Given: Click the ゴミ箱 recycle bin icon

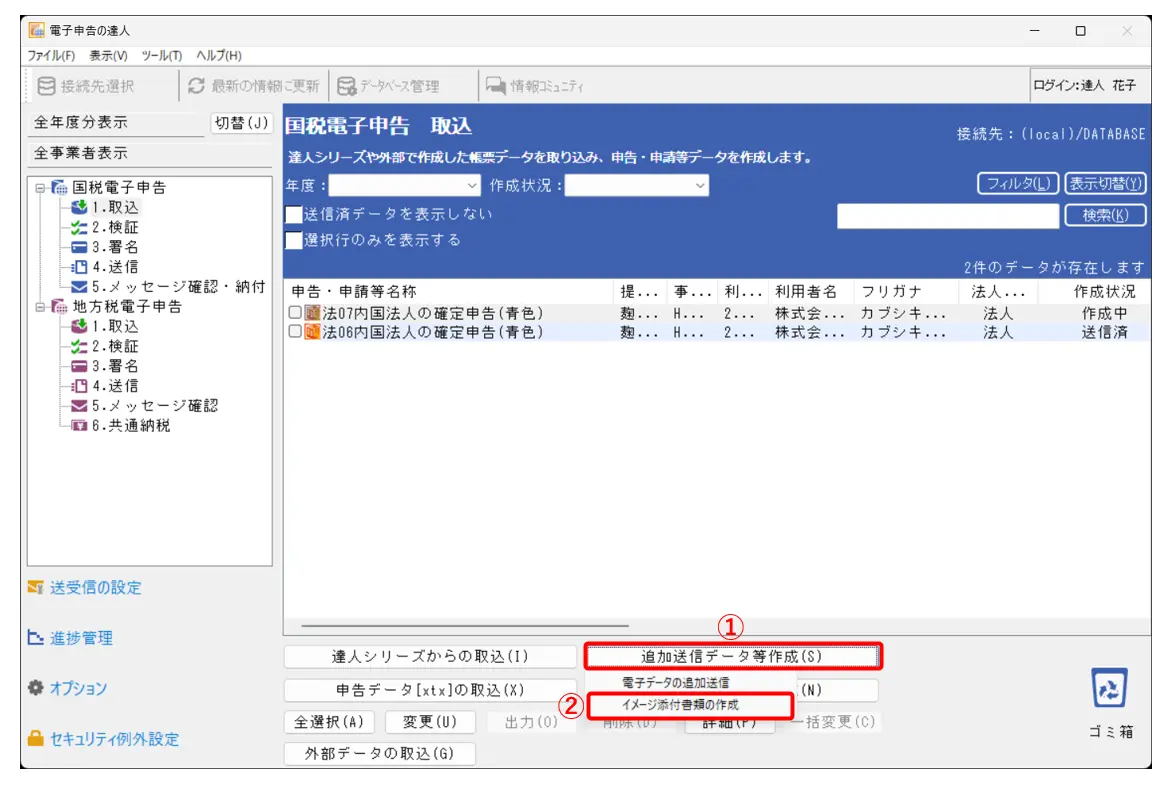Looking at the screenshot, I should coord(1111,691).
